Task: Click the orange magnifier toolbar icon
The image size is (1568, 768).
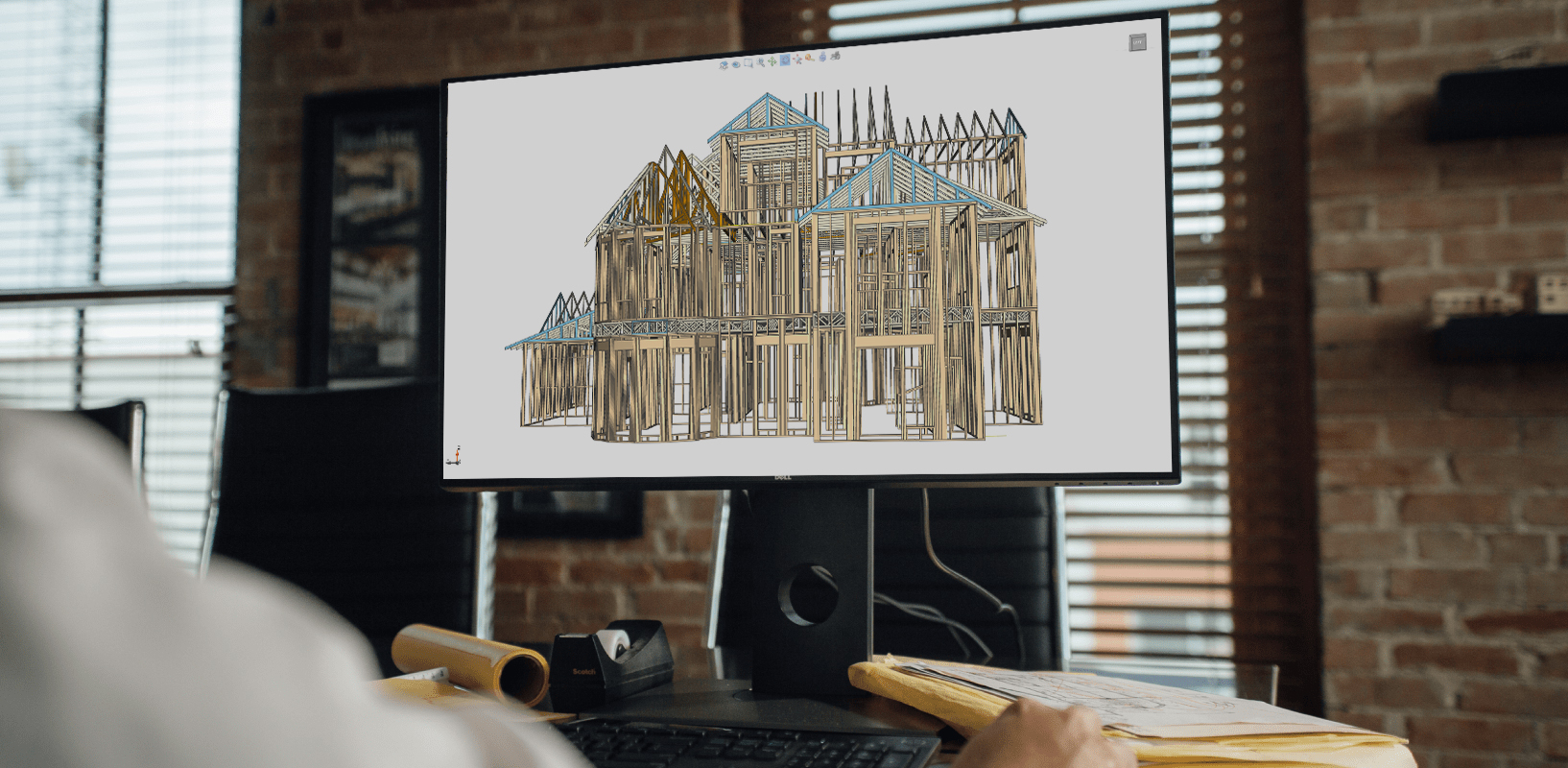Action: (x=810, y=58)
